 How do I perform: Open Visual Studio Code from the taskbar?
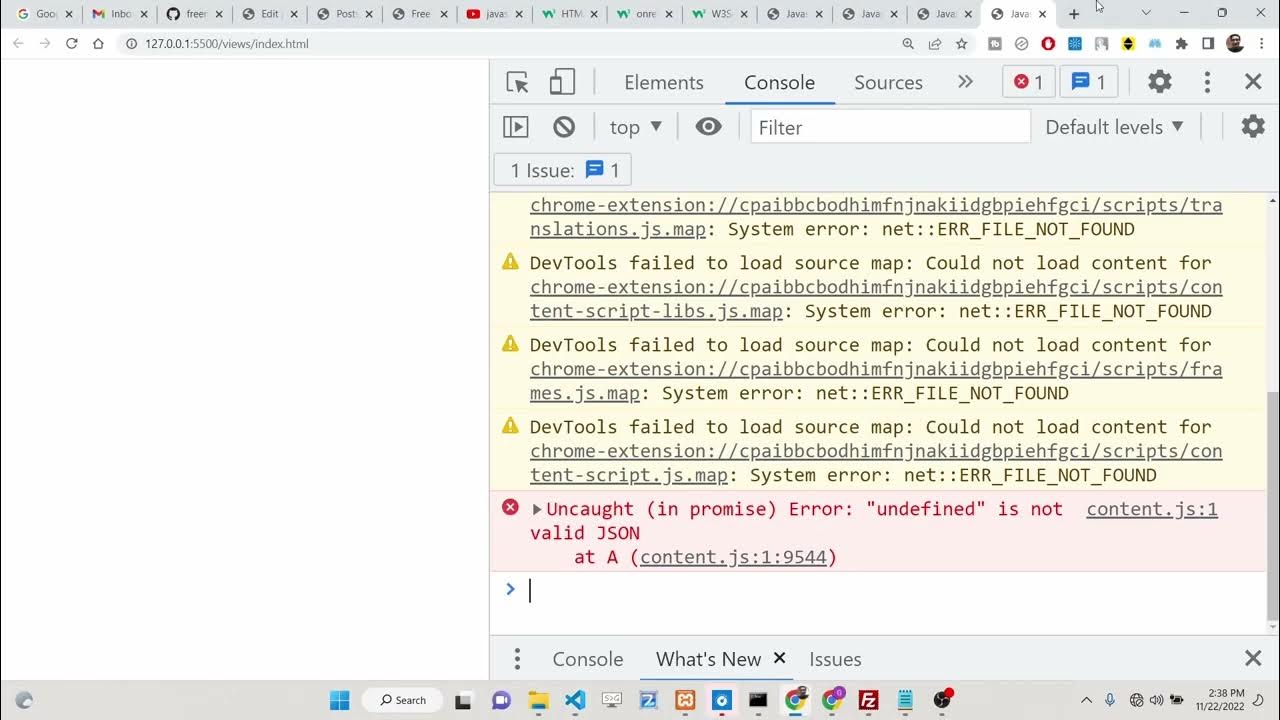pos(575,700)
